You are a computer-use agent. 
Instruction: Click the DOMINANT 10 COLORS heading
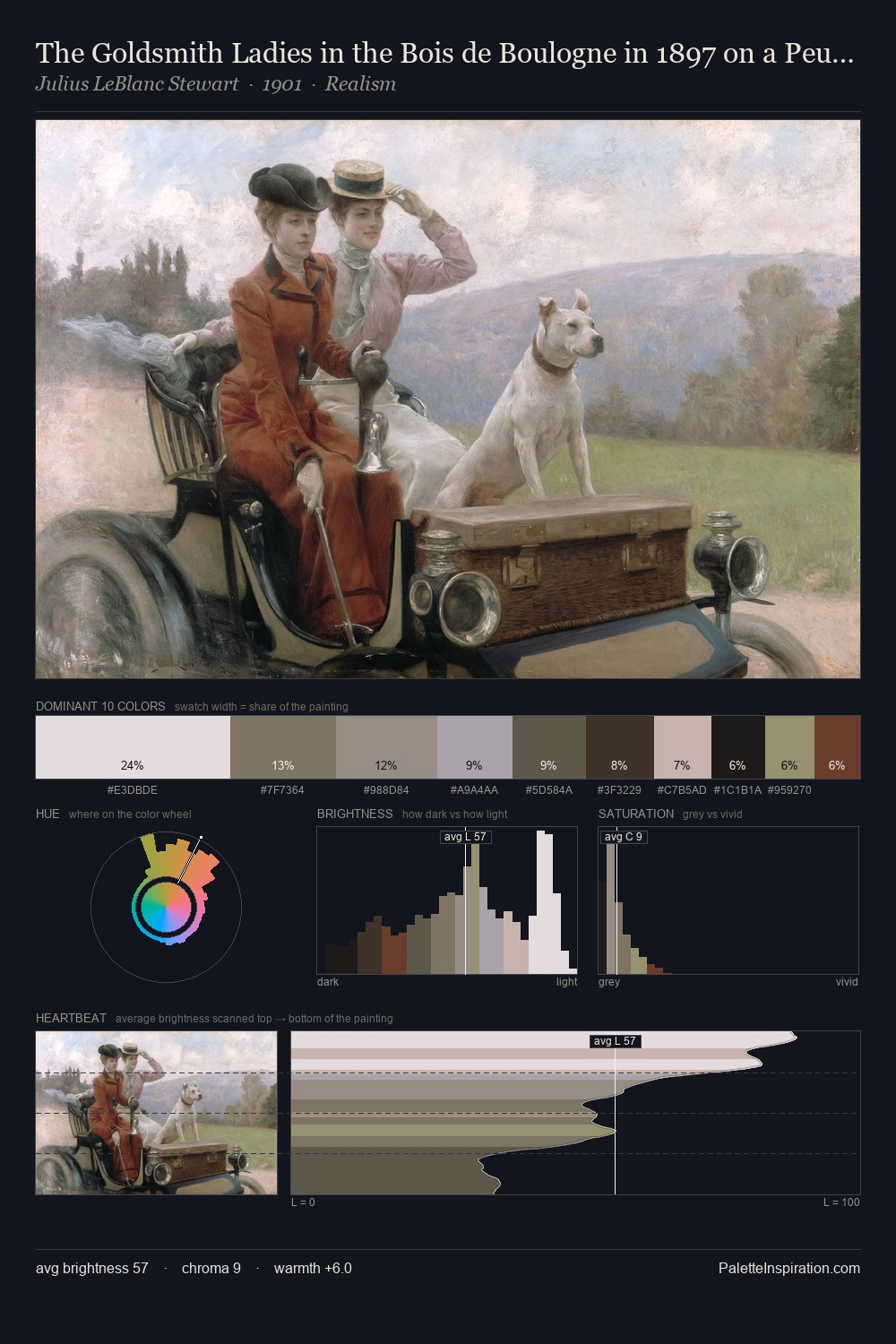[x=100, y=706]
